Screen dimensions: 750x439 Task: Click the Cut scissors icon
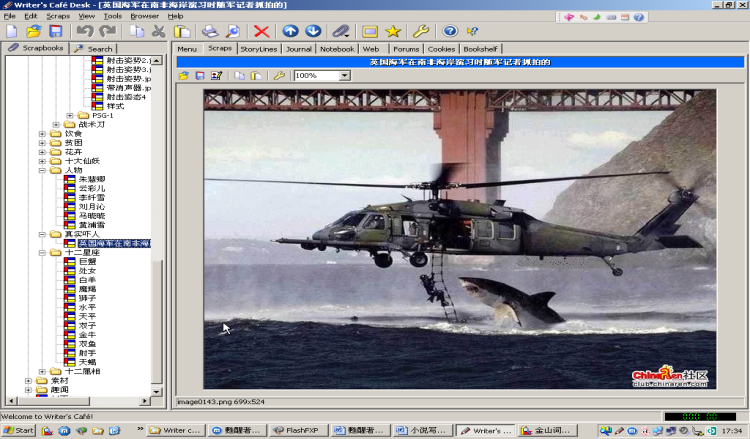click(x=158, y=32)
